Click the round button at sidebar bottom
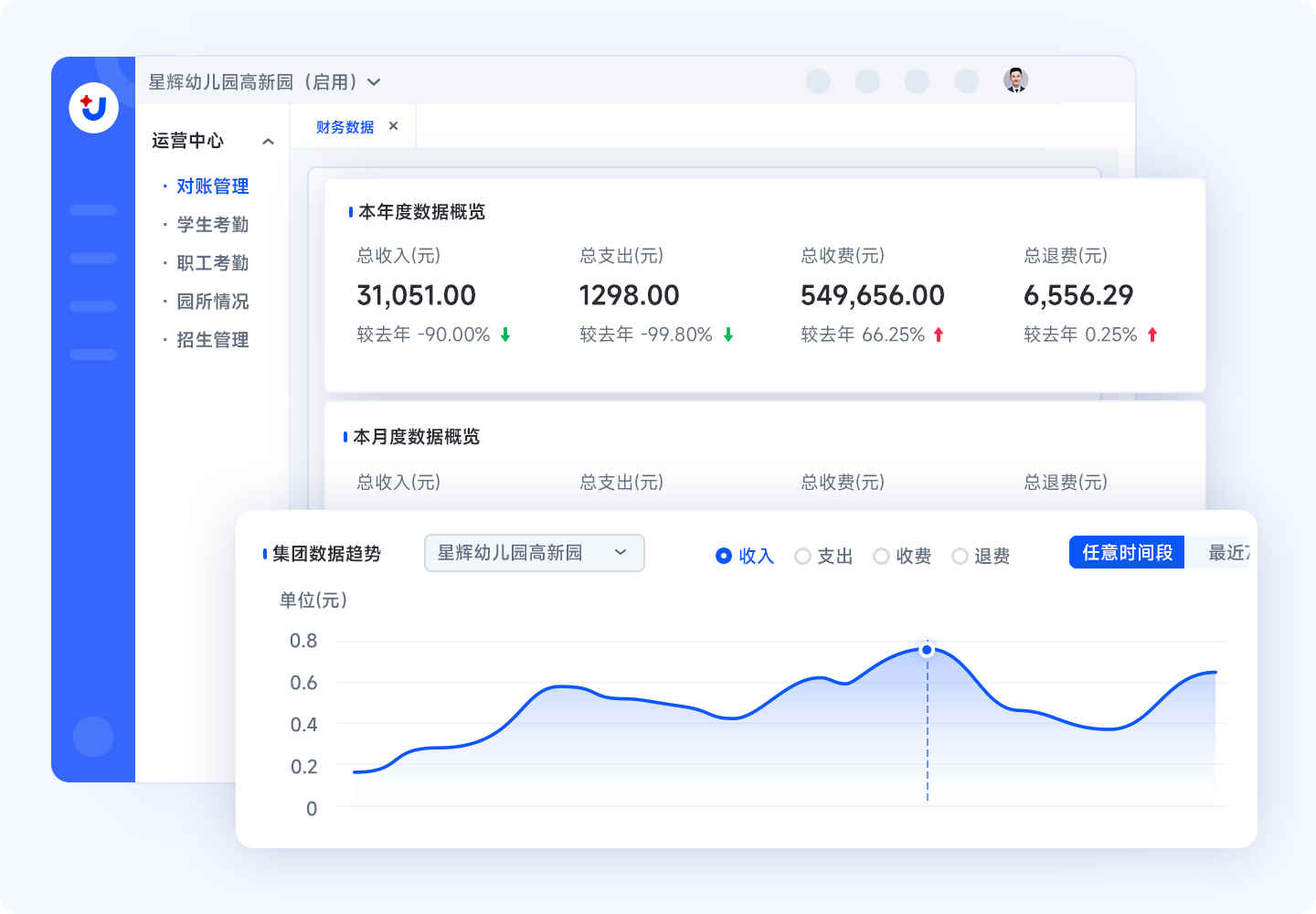1316x914 pixels. coord(93,736)
